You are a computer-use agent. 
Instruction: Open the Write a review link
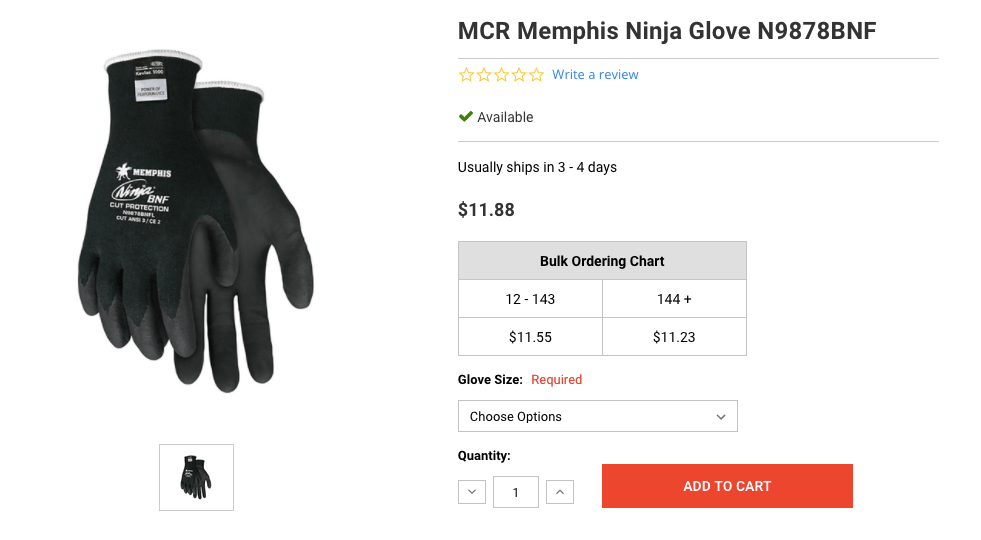click(x=595, y=75)
